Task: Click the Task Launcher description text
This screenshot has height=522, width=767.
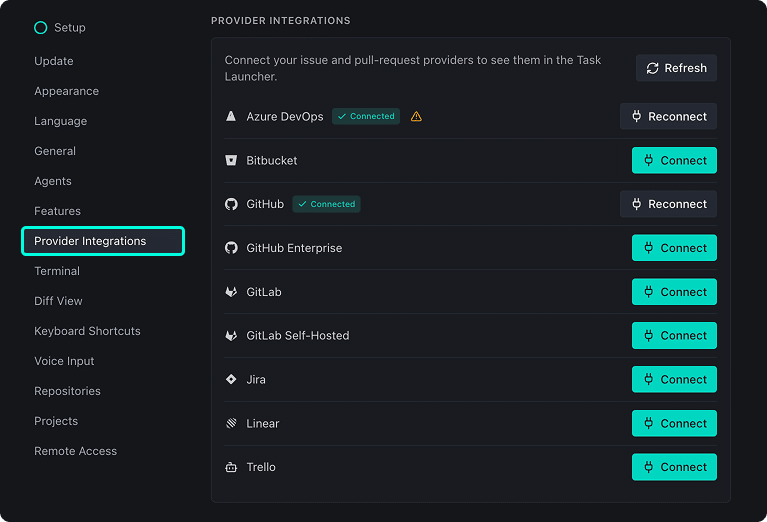Action: [413, 68]
